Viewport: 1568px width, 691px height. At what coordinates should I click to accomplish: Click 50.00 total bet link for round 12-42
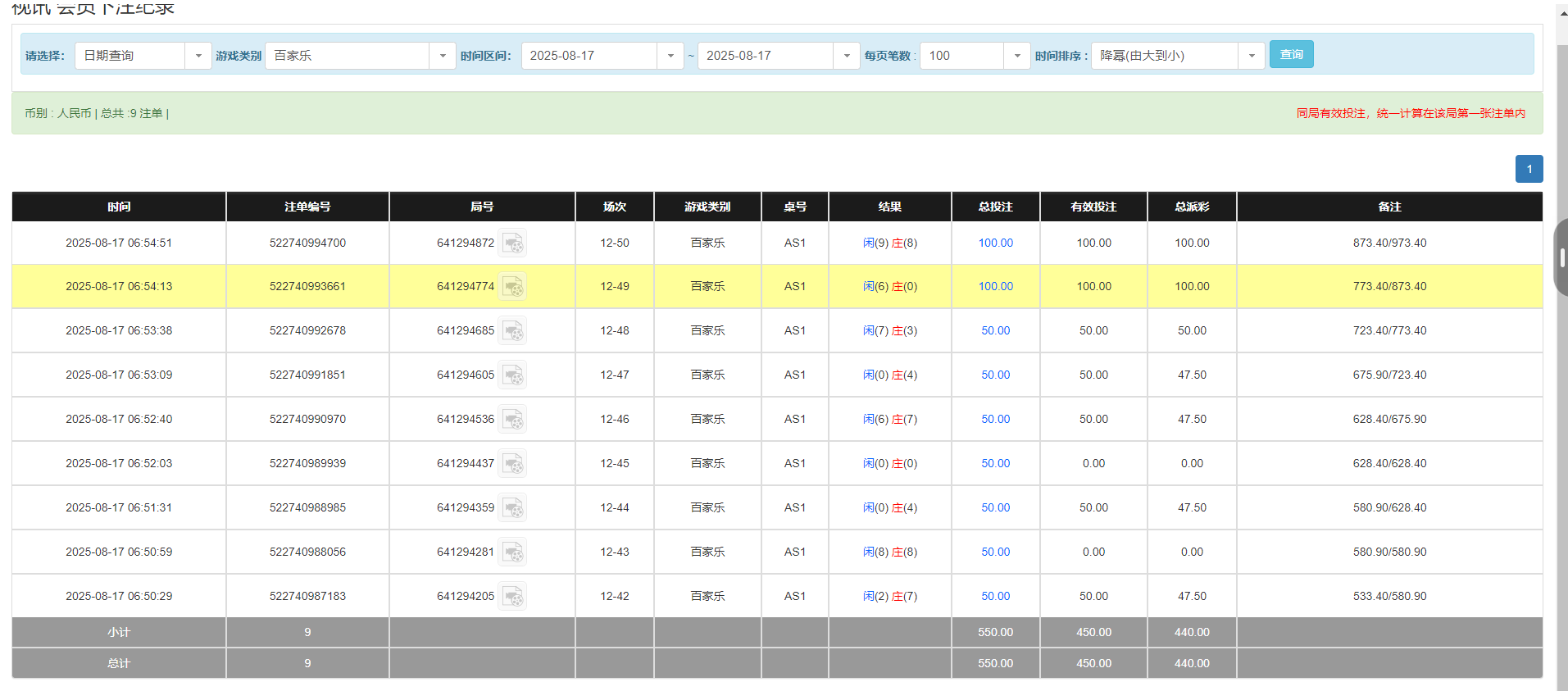(x=995, y=597)
